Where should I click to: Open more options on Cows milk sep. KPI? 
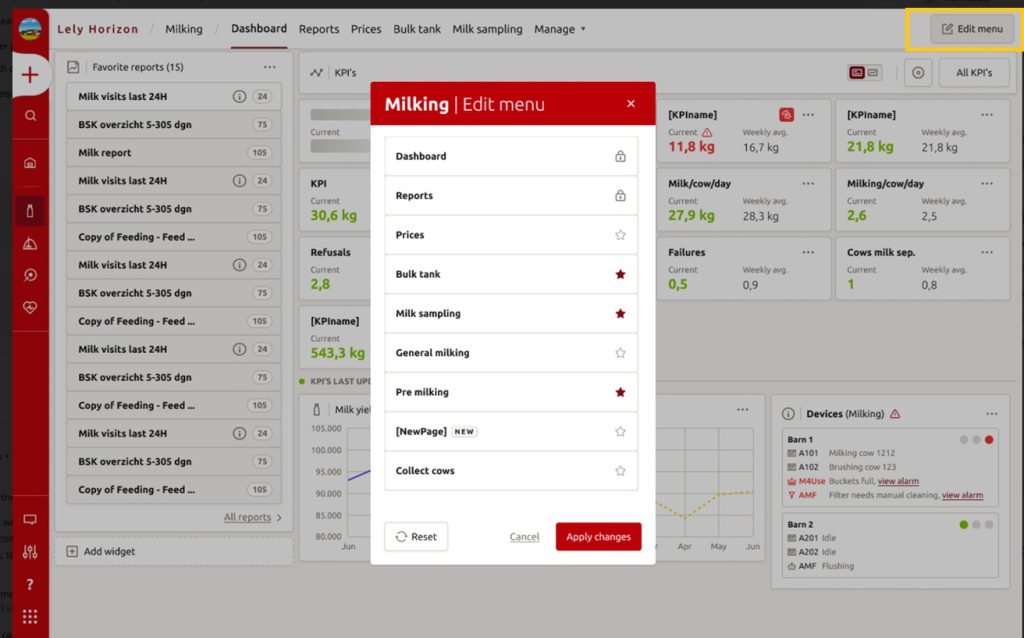(987, 252)
